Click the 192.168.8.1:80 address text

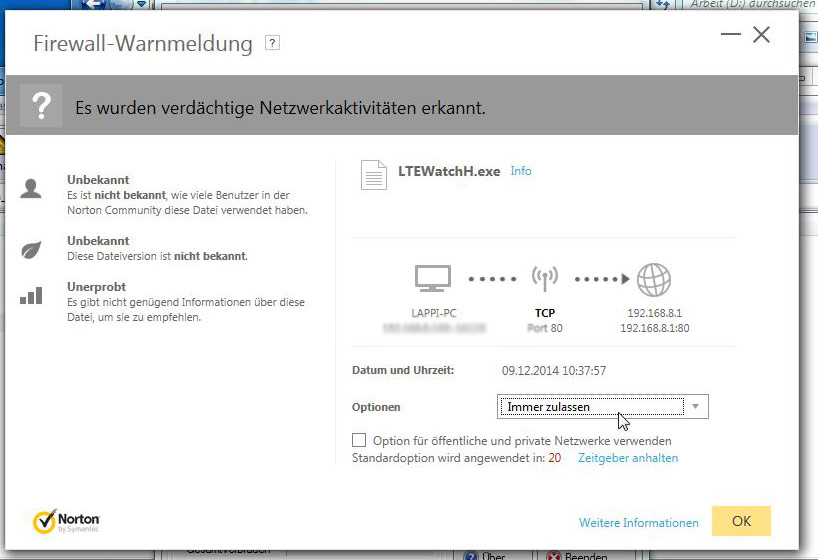[x=655, y=328]
